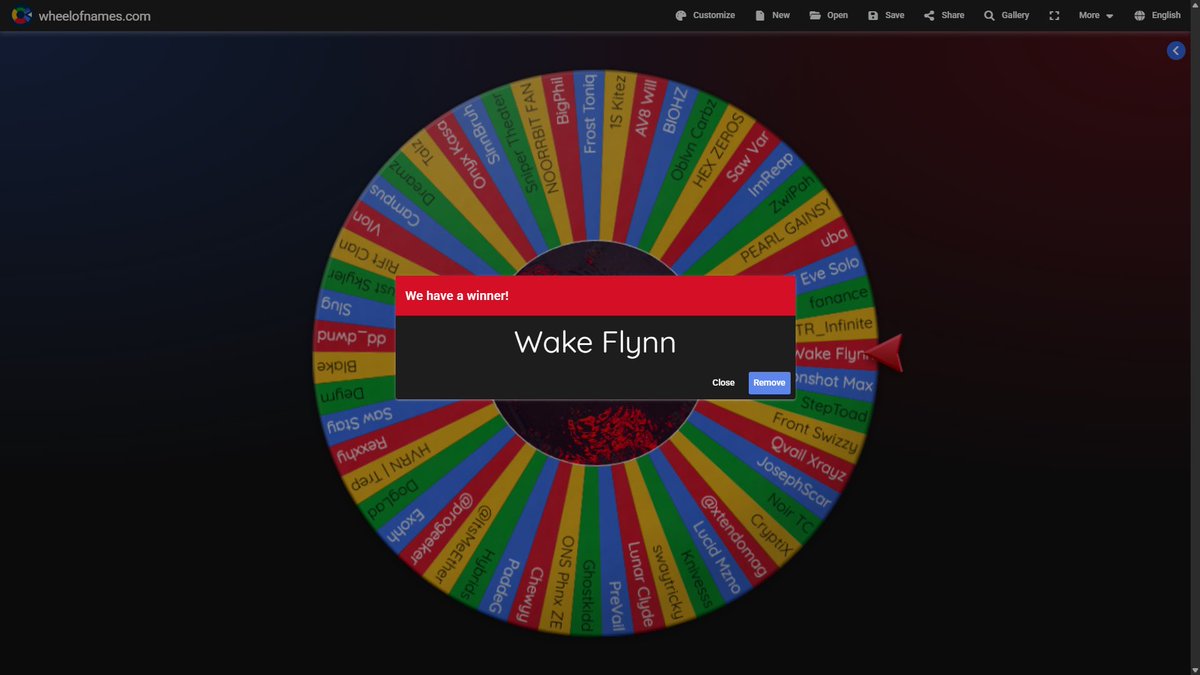Screen dimensions: 1200x675
Task: Enter fullscreen mode
Action: 1054,16
